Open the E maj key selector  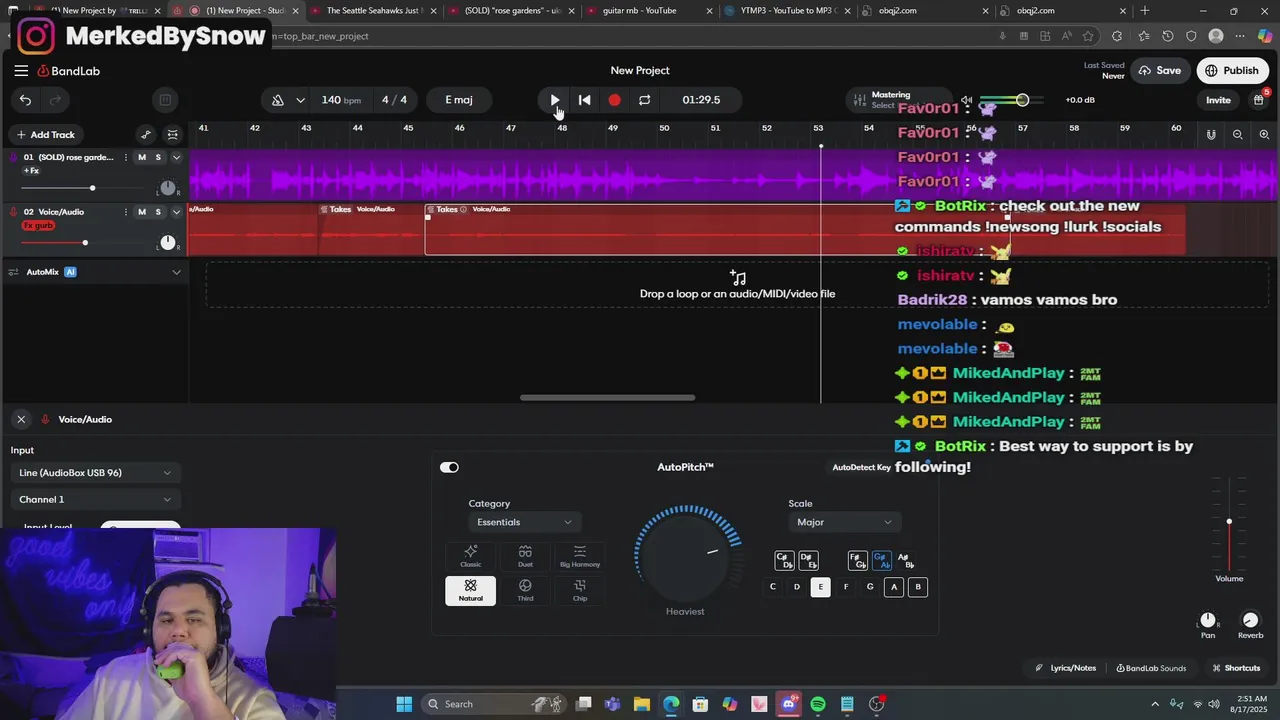[x=459, y=100]
